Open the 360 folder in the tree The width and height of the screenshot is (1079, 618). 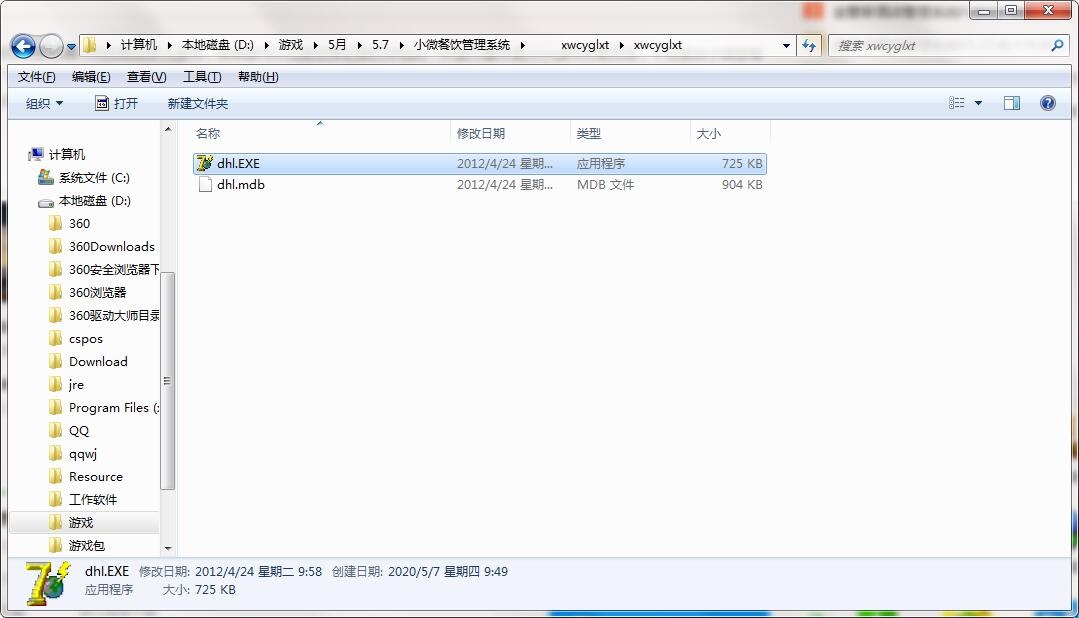[x=79, y=224]
